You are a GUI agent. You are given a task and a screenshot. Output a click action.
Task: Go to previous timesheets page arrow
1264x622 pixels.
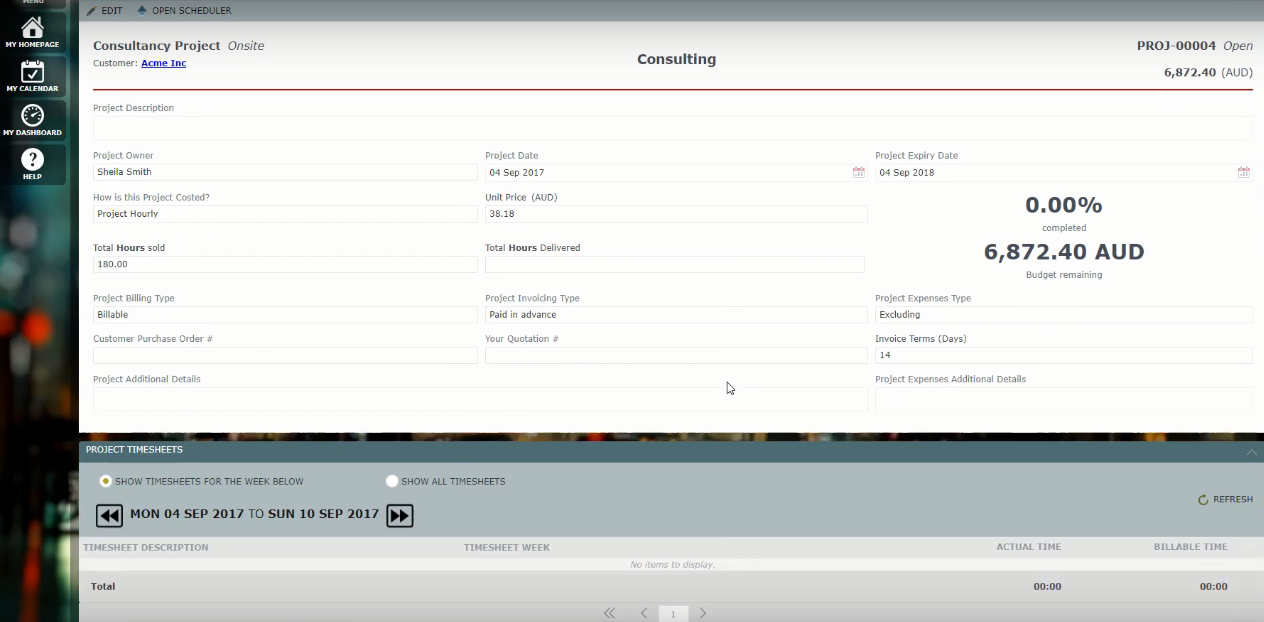click(643, 613)
